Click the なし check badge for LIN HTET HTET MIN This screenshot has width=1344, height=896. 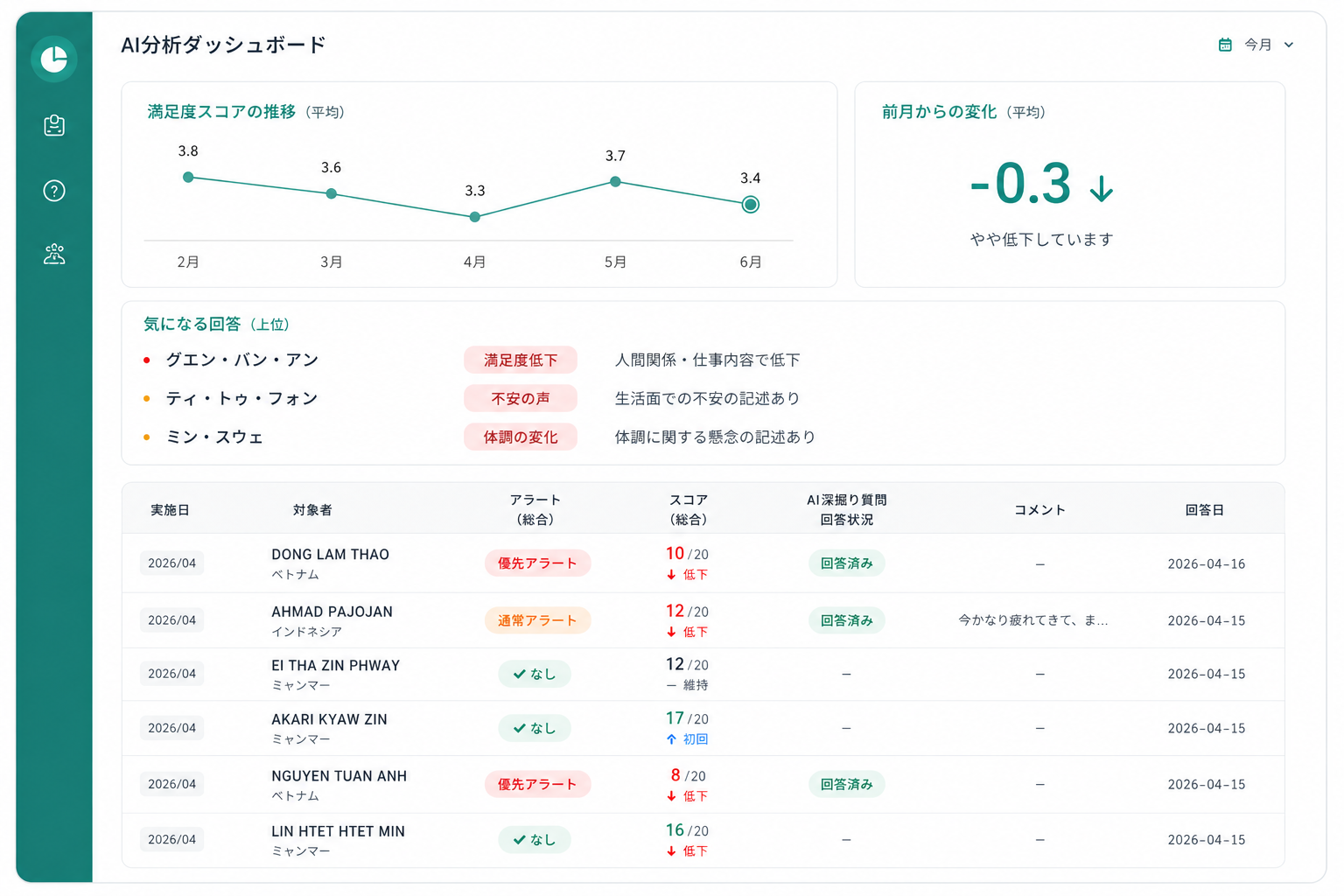[535, 839]
